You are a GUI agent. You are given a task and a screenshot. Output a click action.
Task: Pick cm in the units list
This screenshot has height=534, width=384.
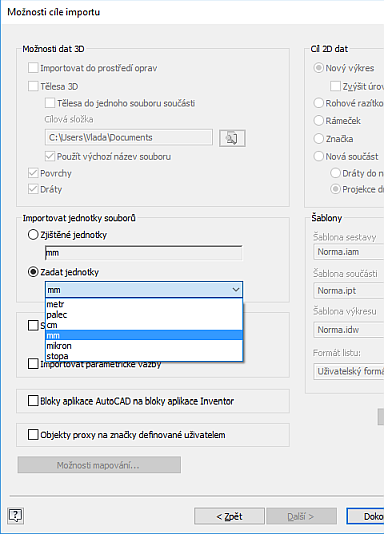144,325
